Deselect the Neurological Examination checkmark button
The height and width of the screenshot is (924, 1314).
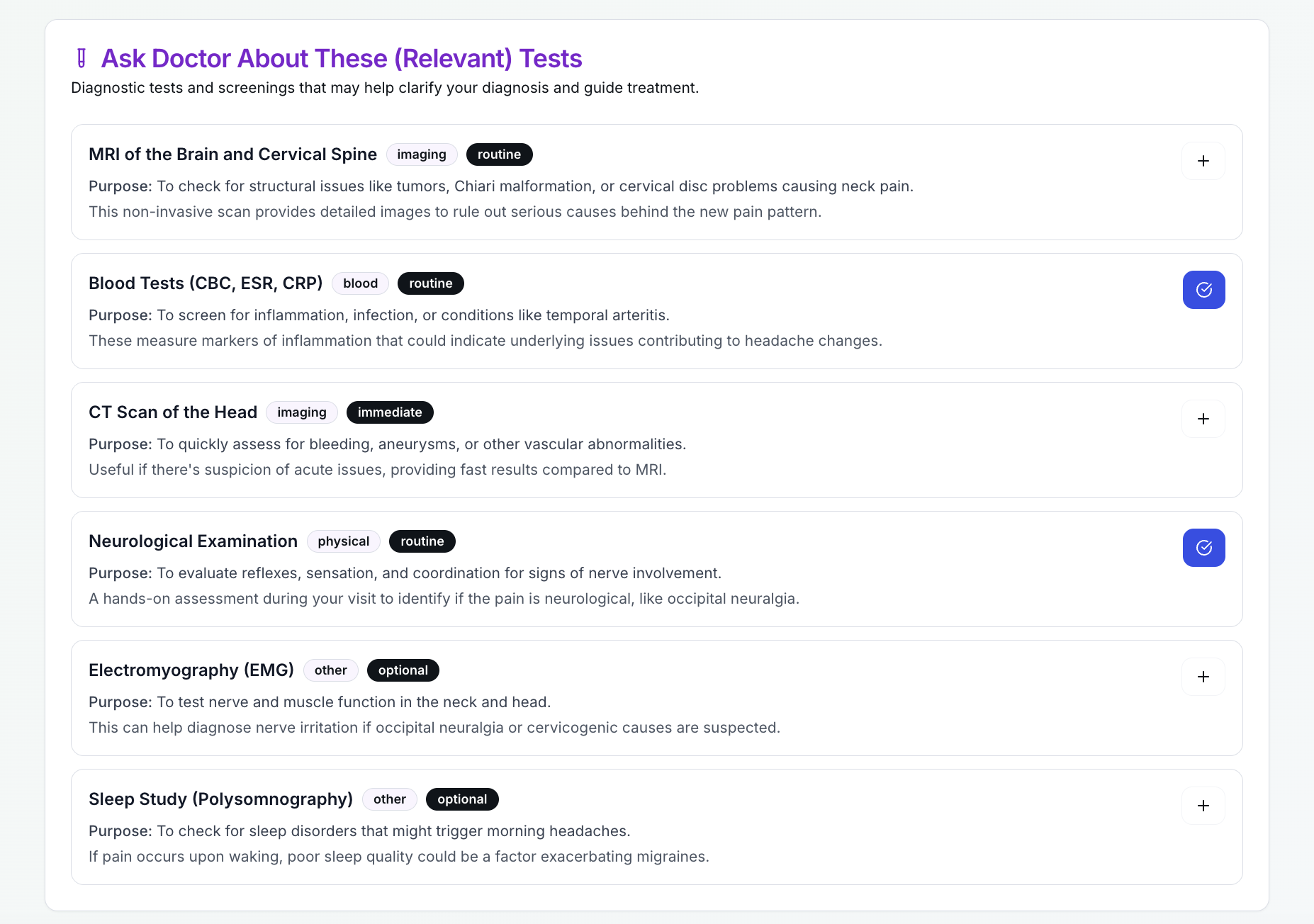pos(1203,548)
